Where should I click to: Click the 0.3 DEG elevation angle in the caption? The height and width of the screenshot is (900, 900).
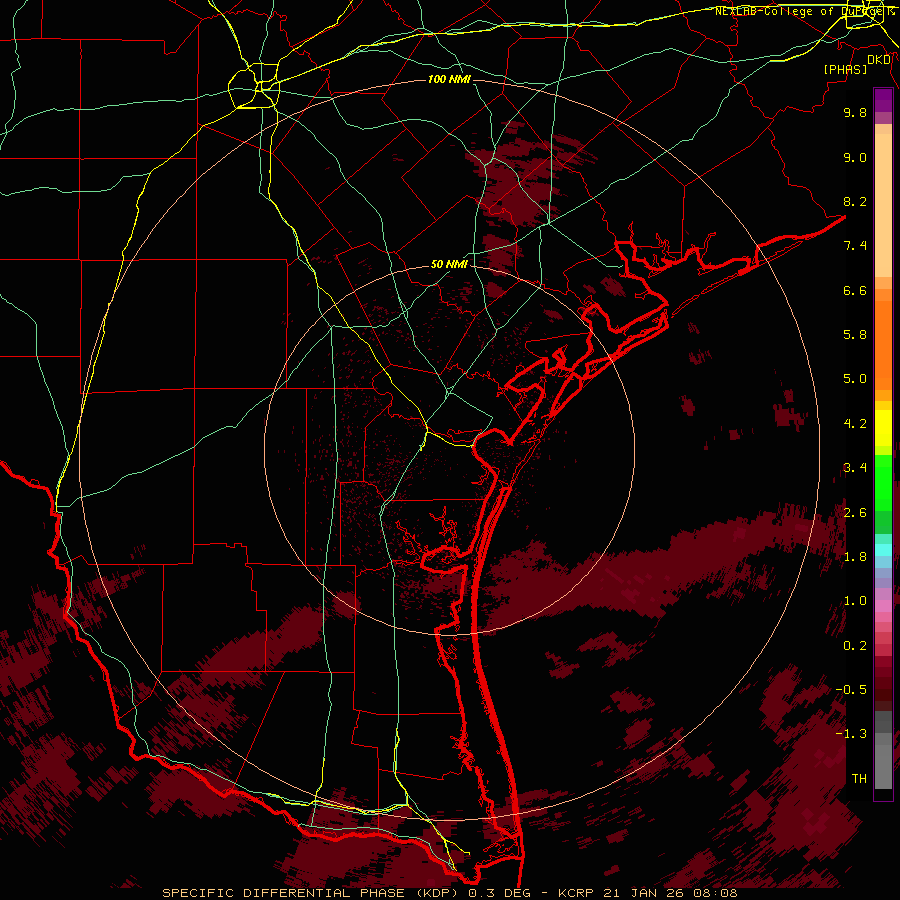point(501,893)
